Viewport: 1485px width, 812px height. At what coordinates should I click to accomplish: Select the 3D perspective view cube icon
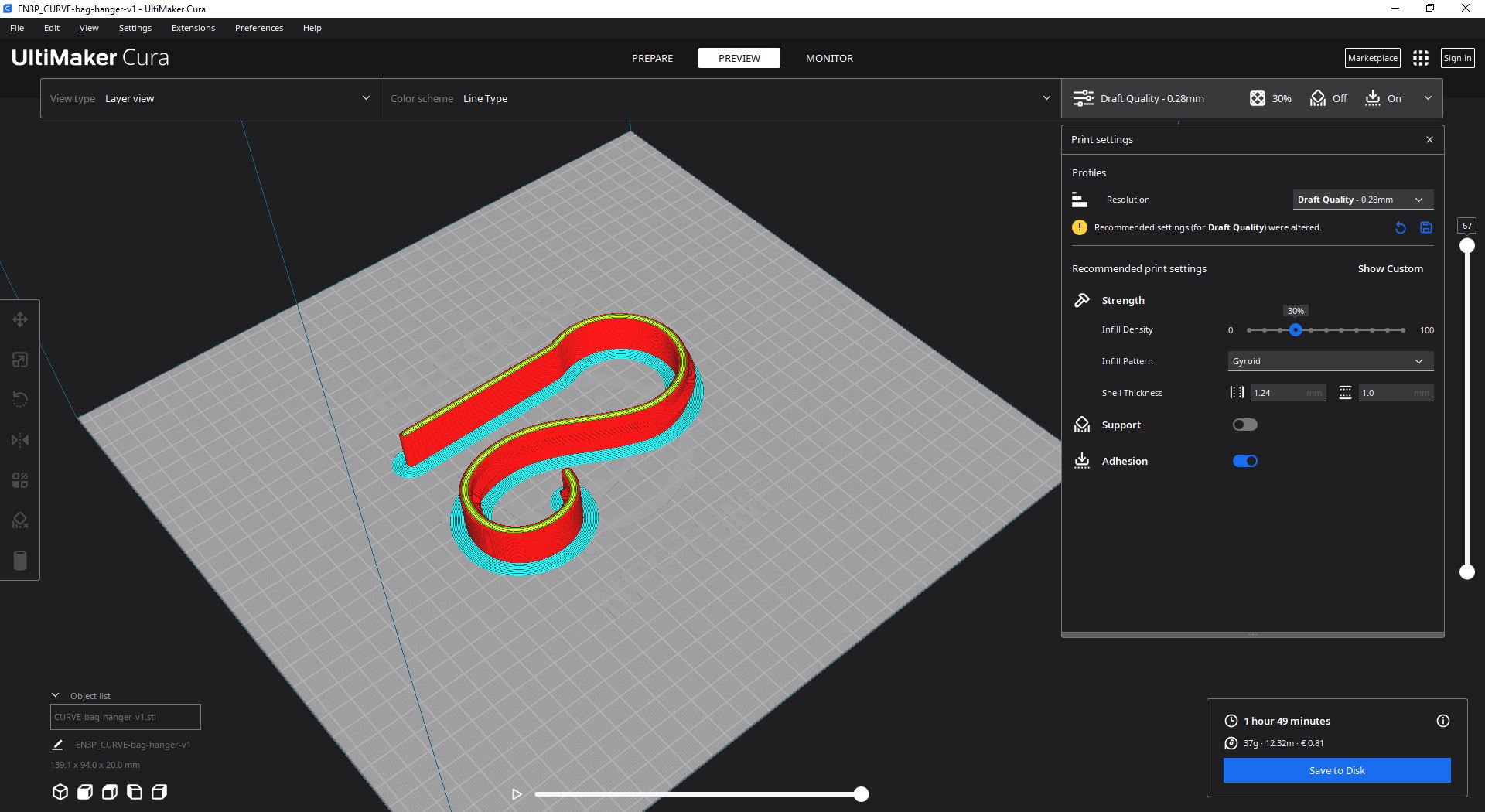(60, 792)
